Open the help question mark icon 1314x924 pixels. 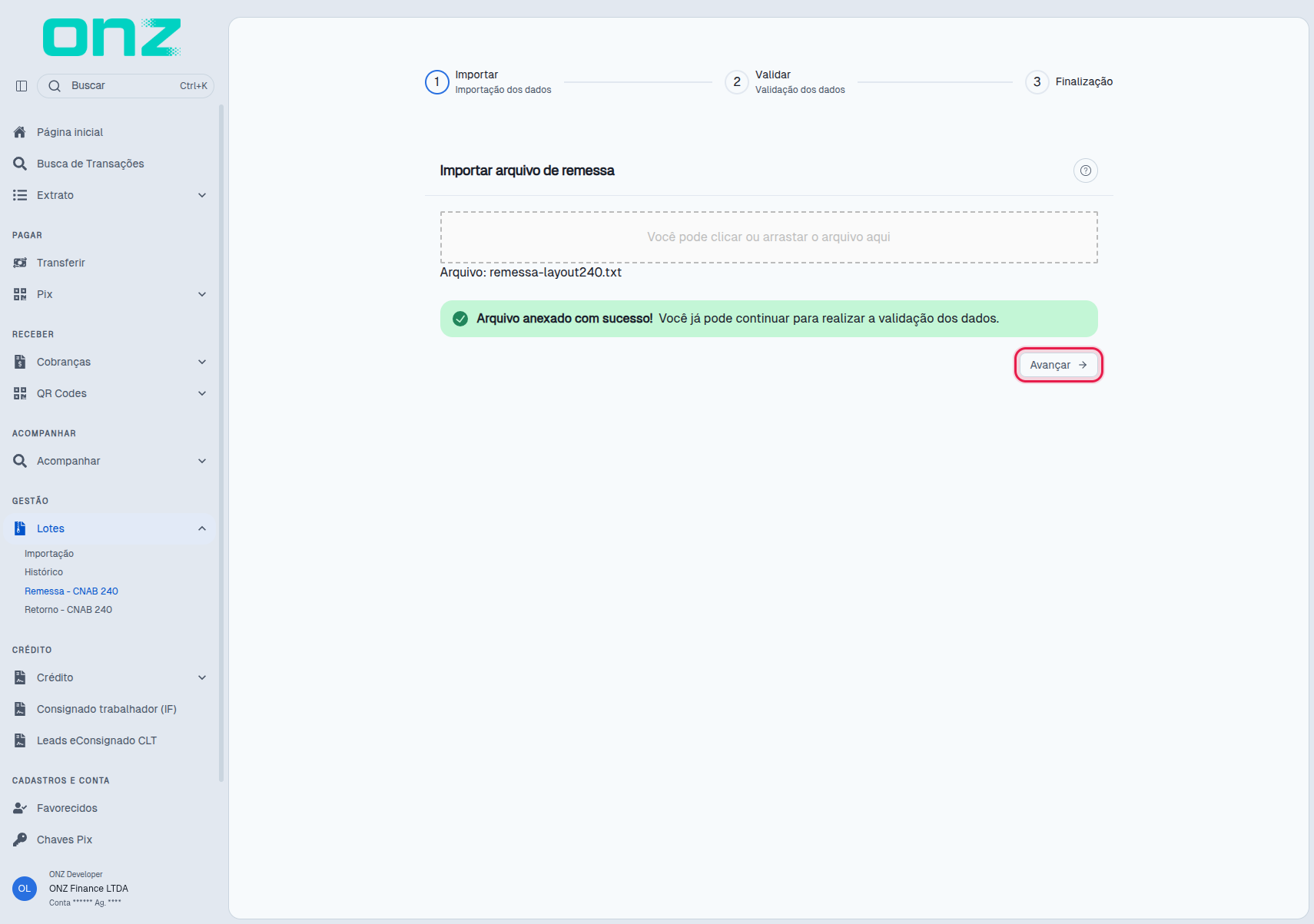tap(1085, 171)
